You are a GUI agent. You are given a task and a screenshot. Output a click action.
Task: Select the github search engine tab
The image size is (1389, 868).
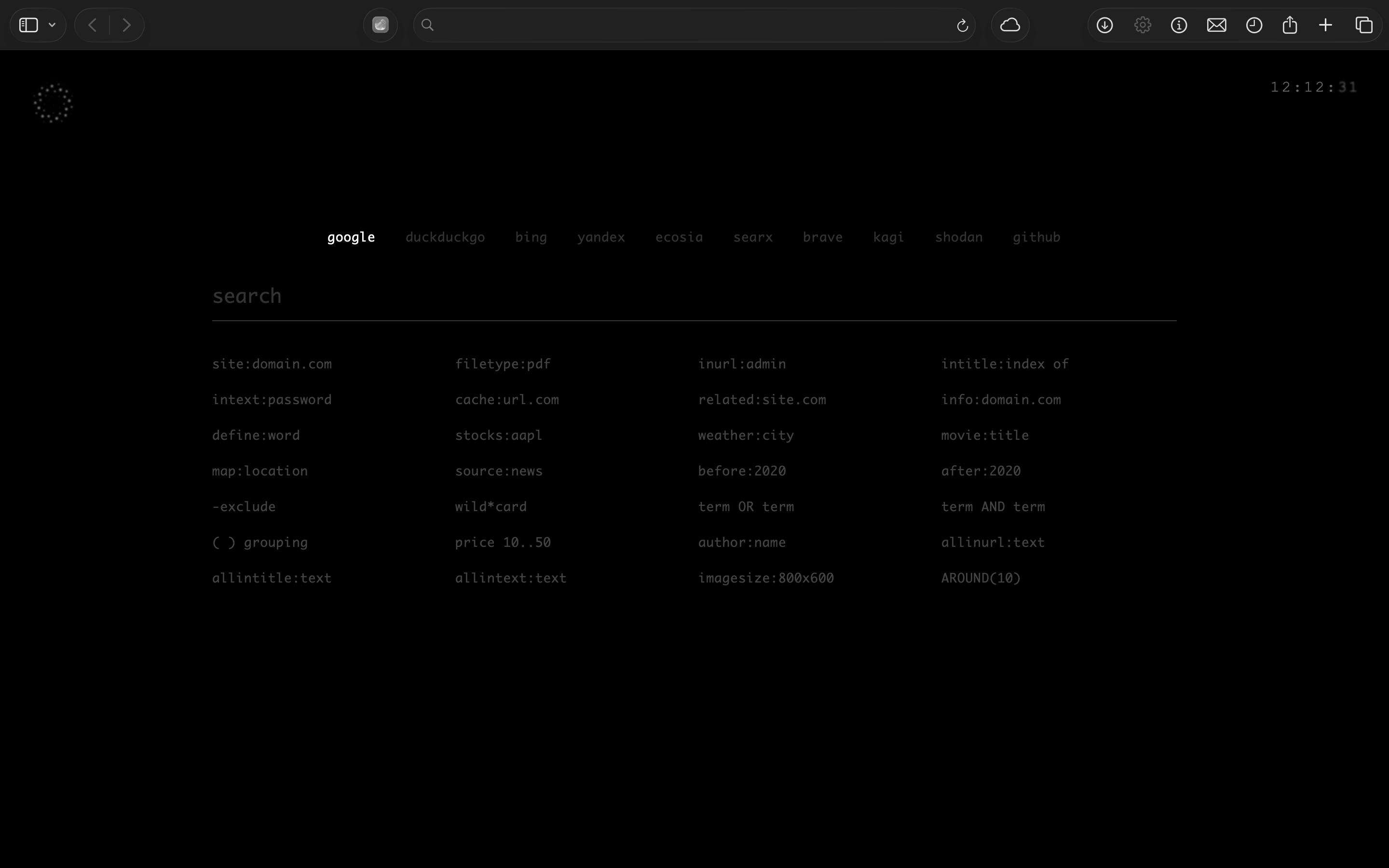pyautogui.click(x=1036, y=237)
